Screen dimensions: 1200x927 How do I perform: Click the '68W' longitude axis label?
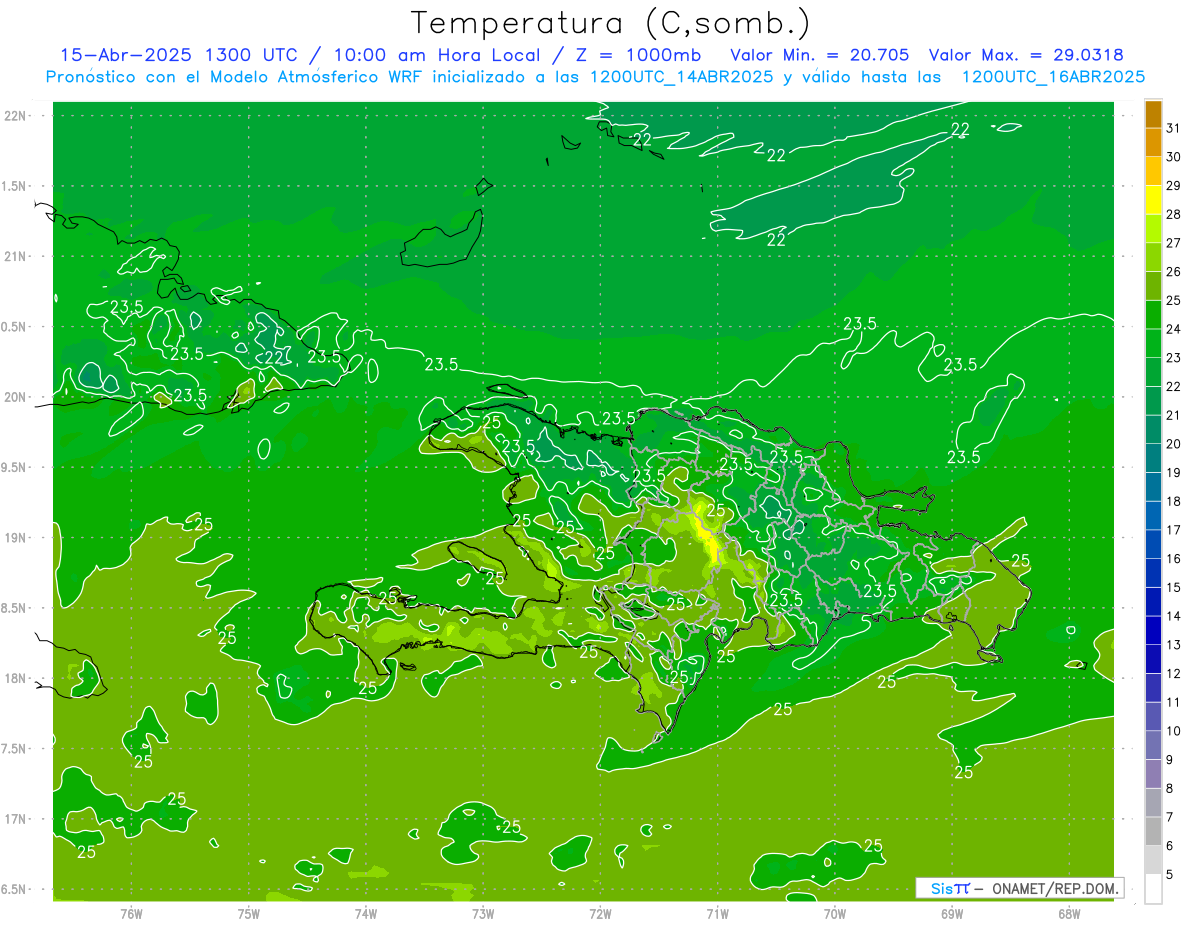coord(1069,914)
